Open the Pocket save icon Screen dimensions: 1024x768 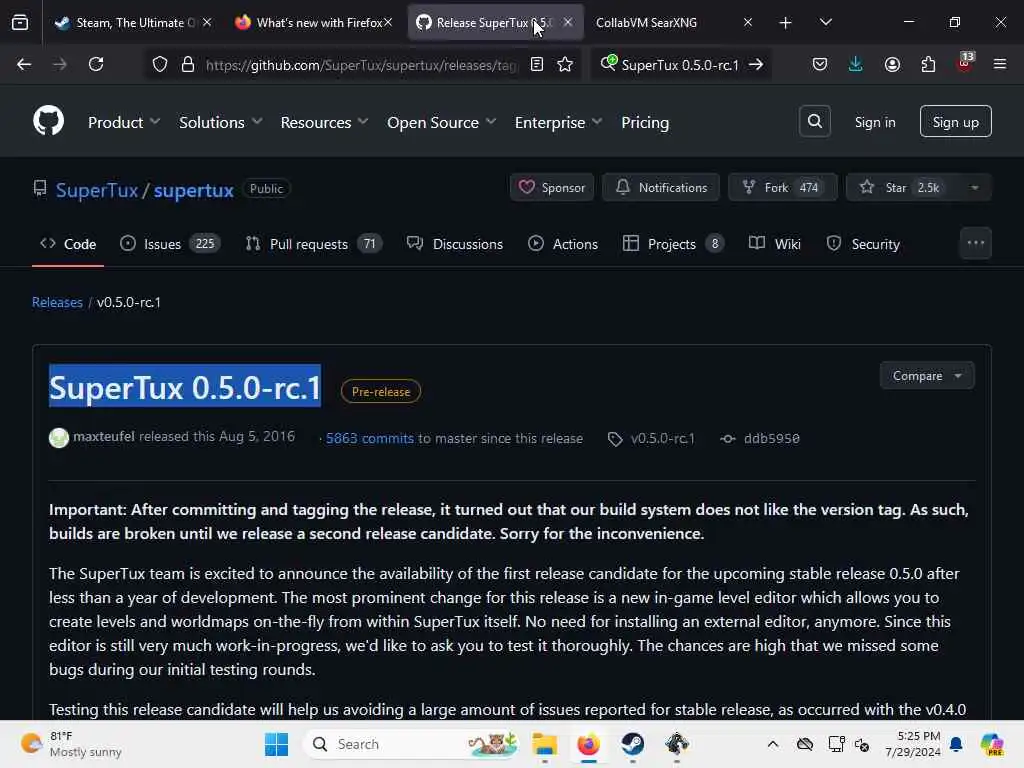coord(820,65)
